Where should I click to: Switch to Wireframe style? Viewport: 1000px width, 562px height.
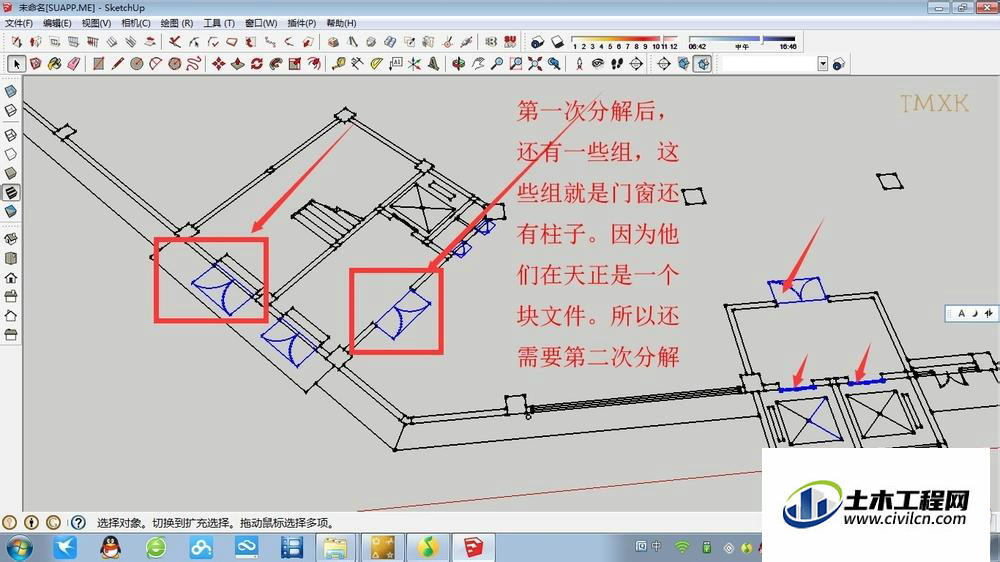(x=11, y=135)
